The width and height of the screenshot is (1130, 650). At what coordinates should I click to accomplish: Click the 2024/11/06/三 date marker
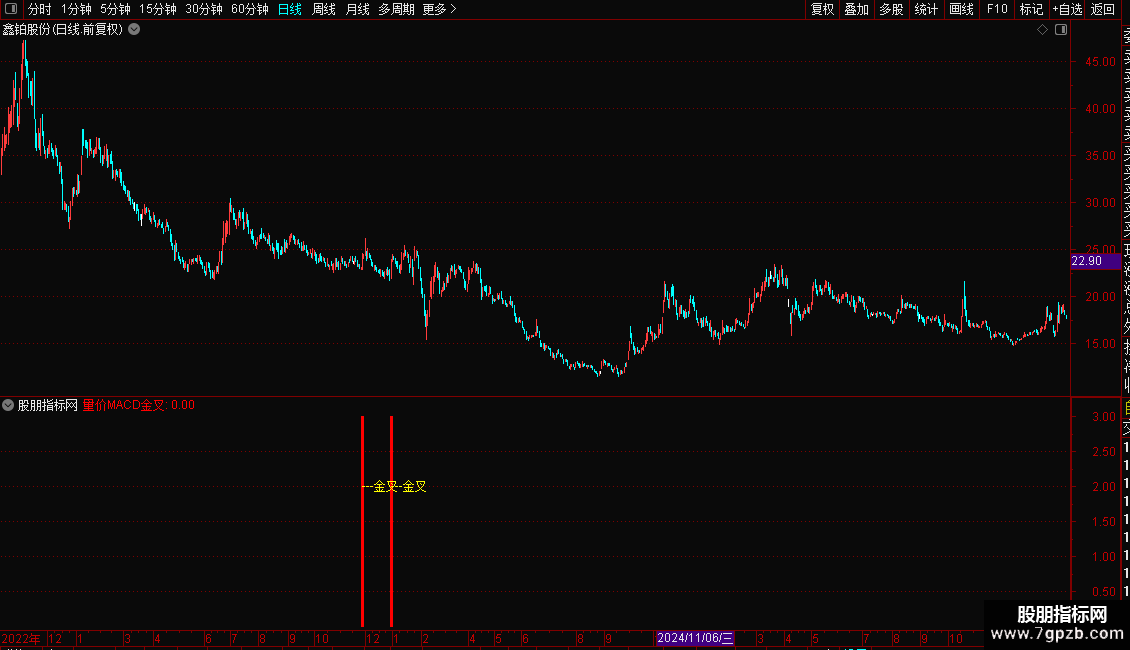695,638
